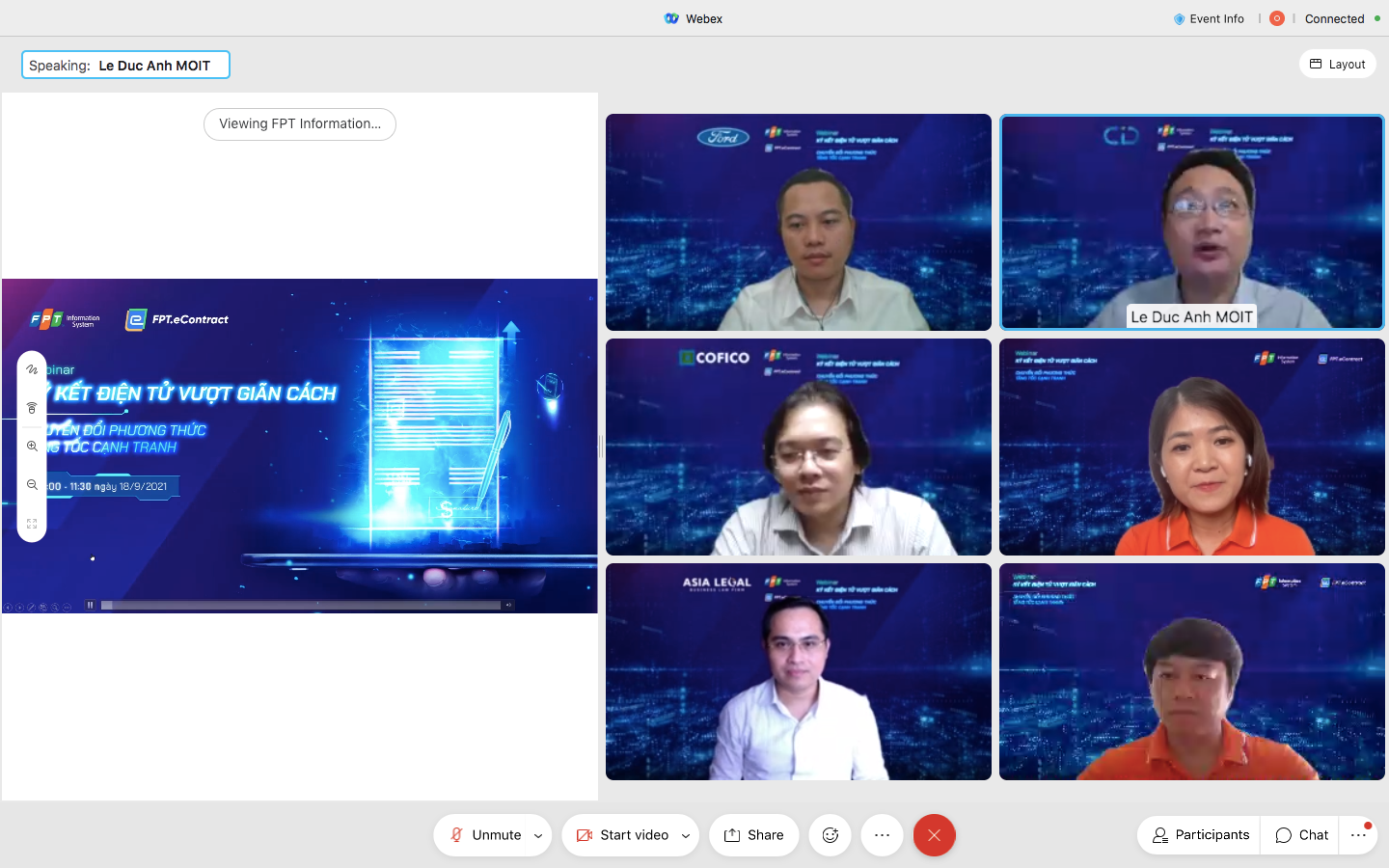Image resolution: width=1389 pixels, height=868 pixels.
Task: Select Le Duc Anh MOIT video tile
Action: click(x=1192, y=222)
